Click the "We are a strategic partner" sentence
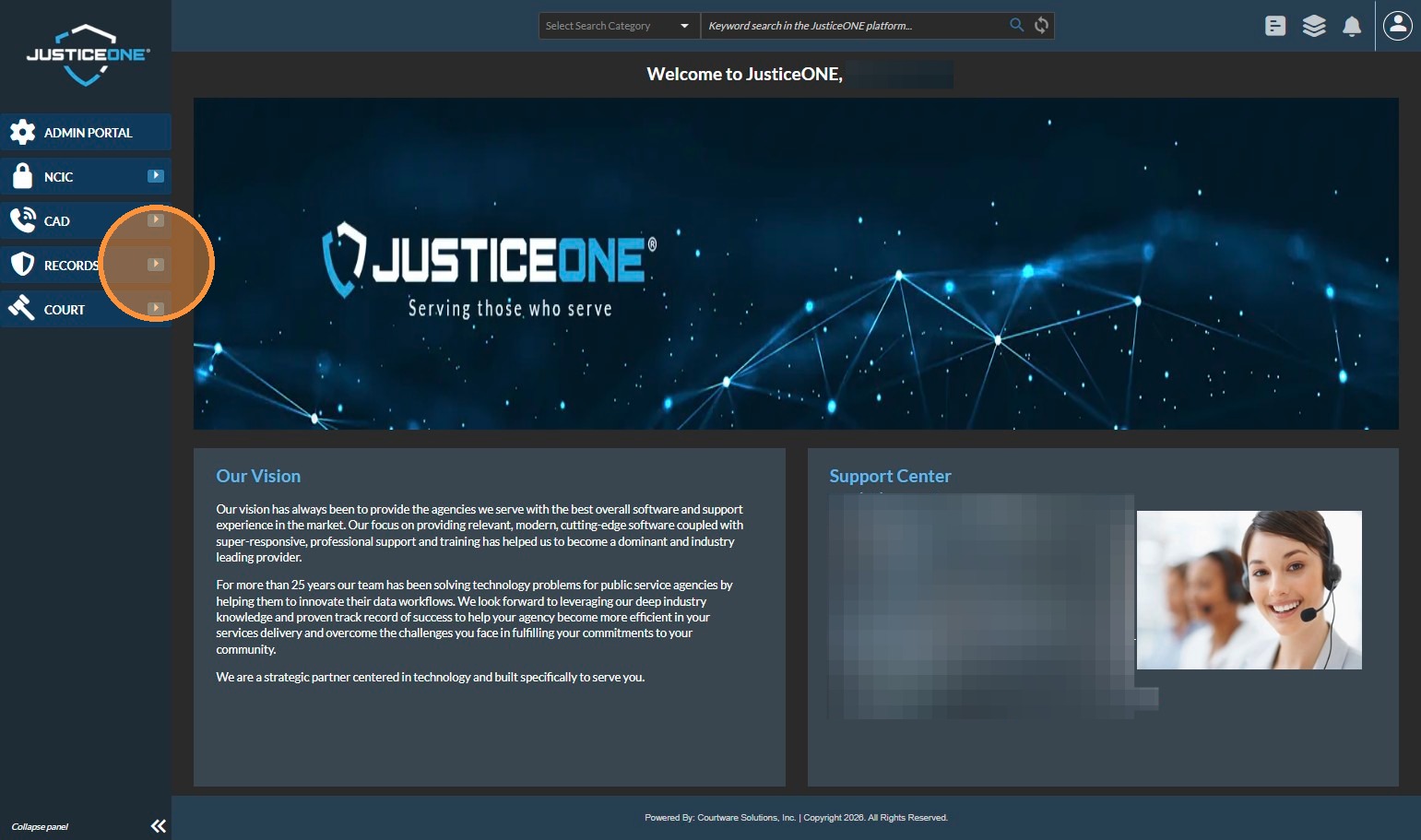This screenshot has width=1421, height=840. tap(431, 677)
